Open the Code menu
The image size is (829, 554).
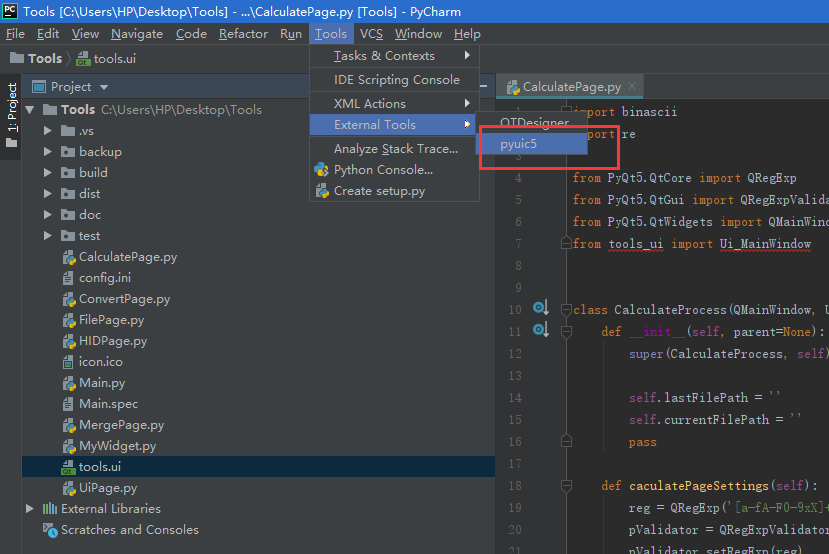191,34
